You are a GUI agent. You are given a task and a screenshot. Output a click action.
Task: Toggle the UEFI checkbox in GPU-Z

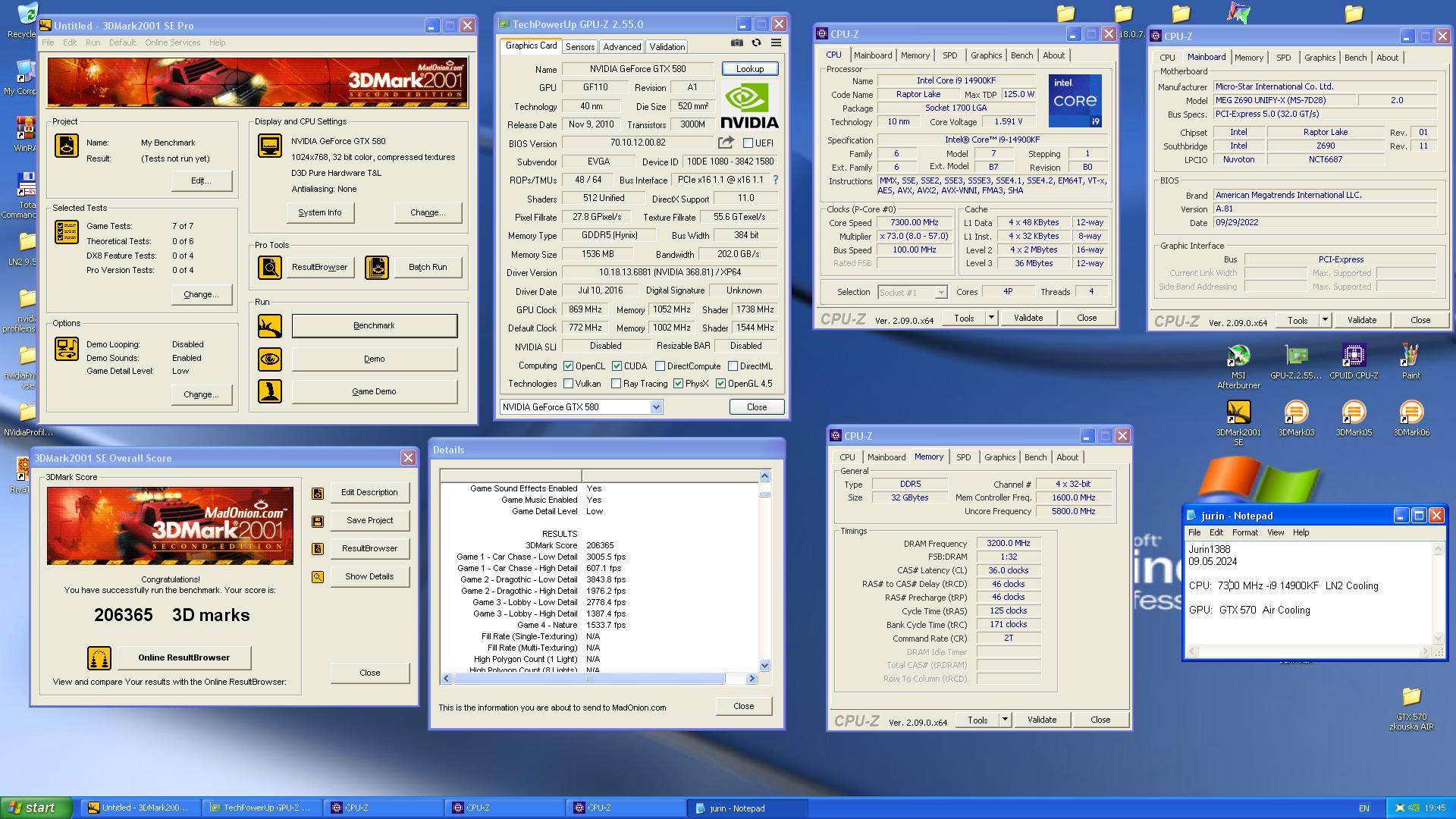click(748, 143)
